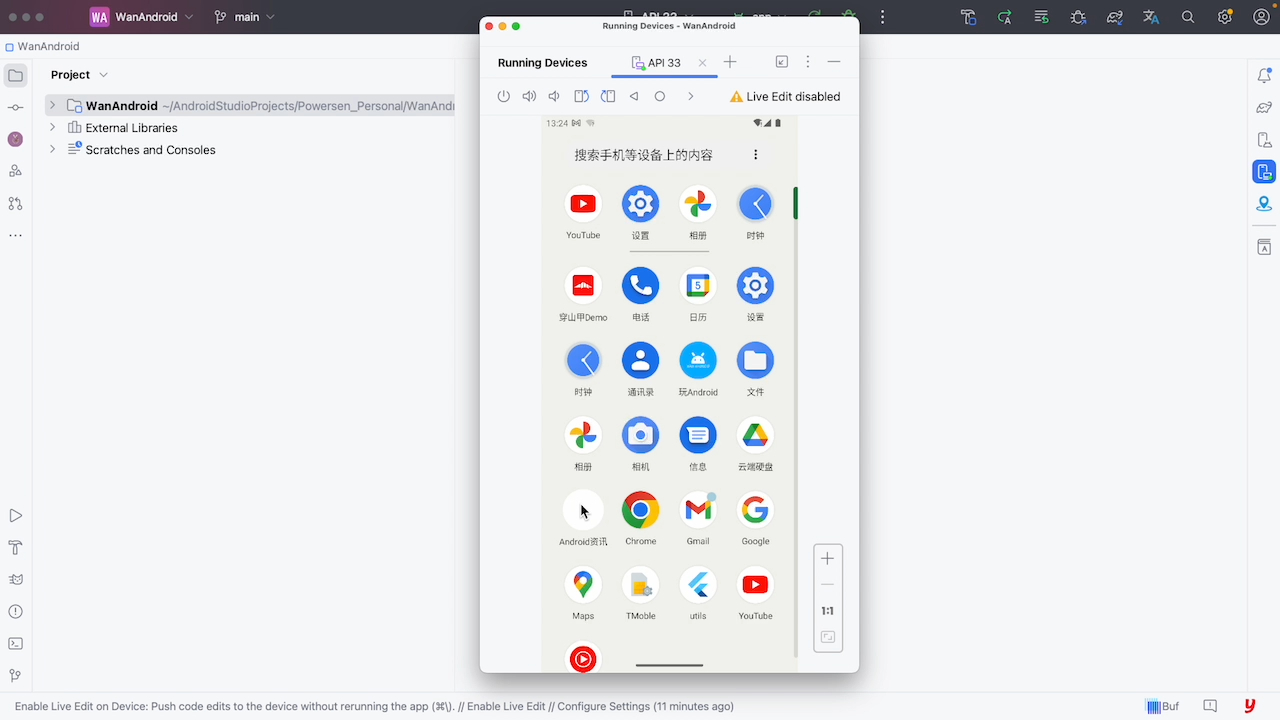The height and width of the screenshot is (720, 1280).
Task: Open the Pull Requests tool window
Action: (x=15, y=203)
